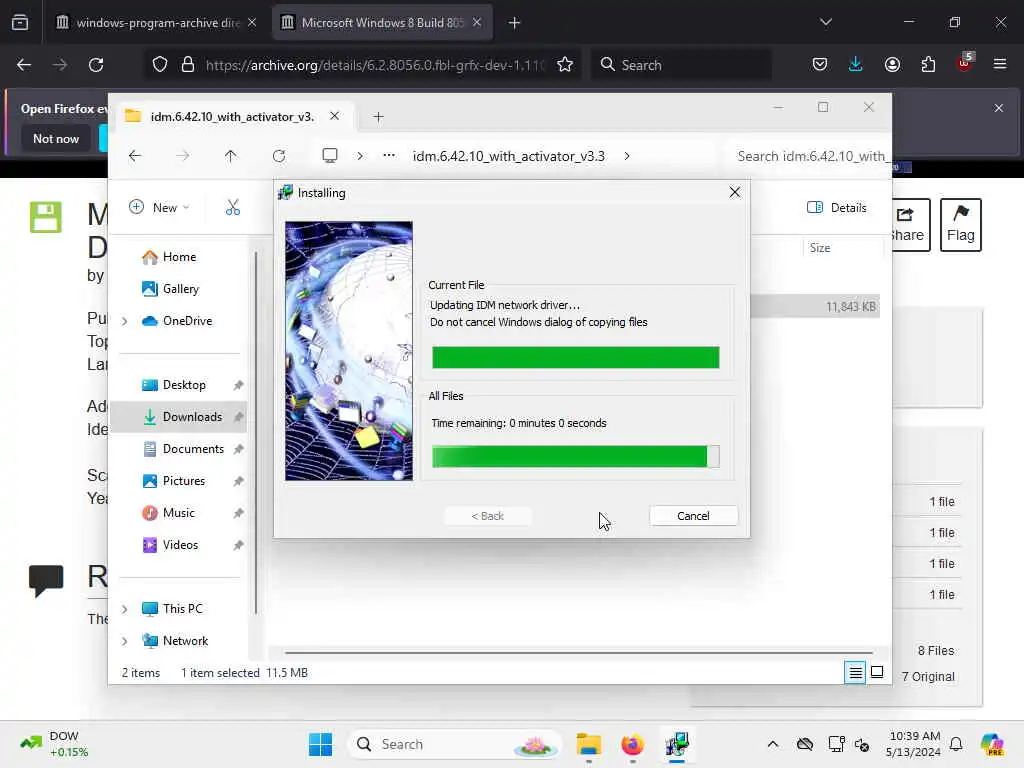Switch Explorer to details list view
This screenshot has height=768, width=1024.
click(x=855, y=672)
